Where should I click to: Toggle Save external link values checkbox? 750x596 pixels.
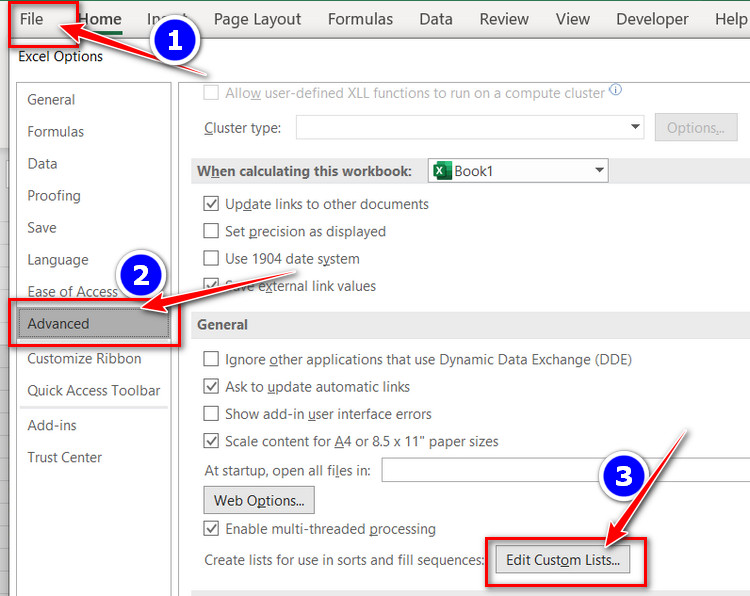click(x=211, y=286)
